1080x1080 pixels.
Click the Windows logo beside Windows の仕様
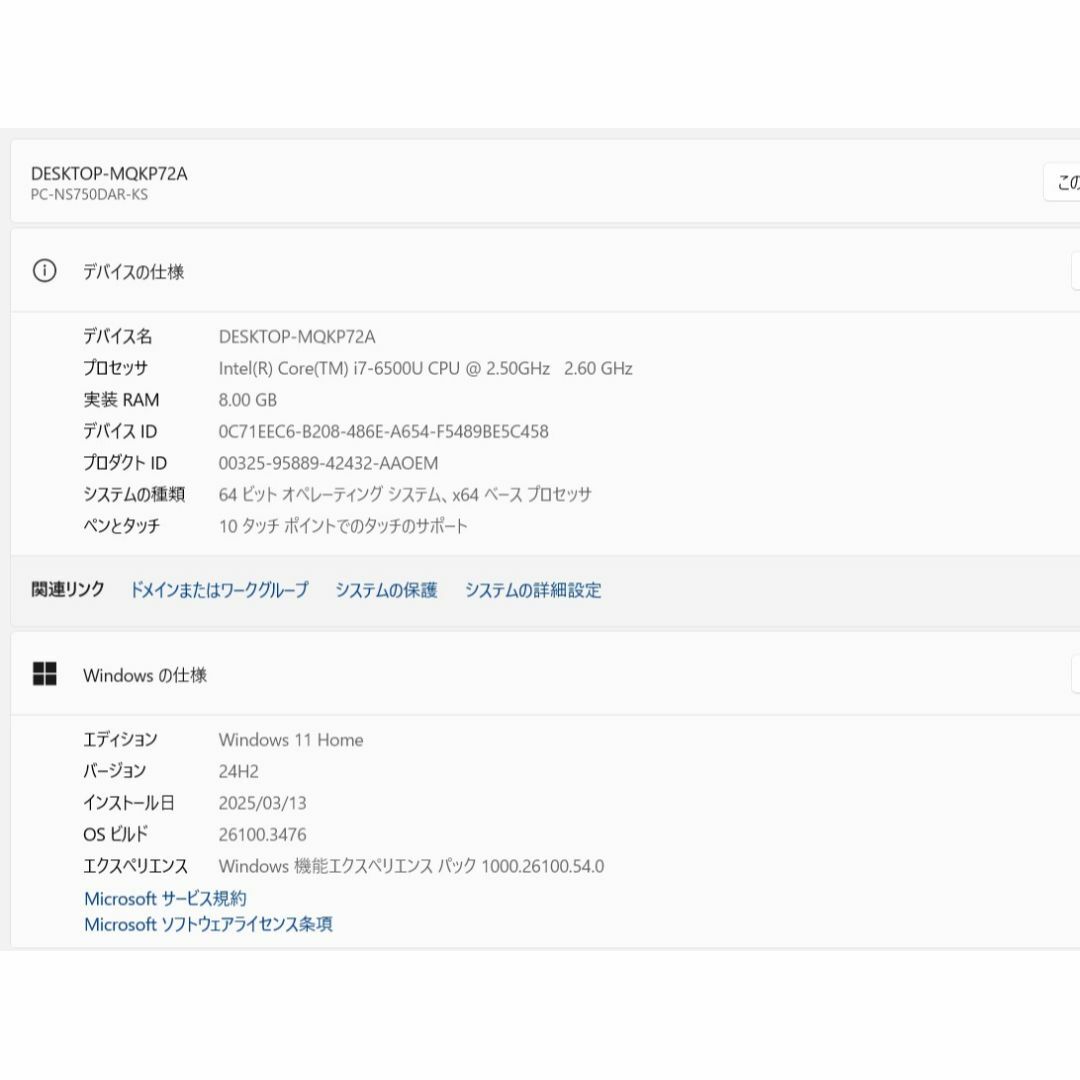[x=45, y=674]
